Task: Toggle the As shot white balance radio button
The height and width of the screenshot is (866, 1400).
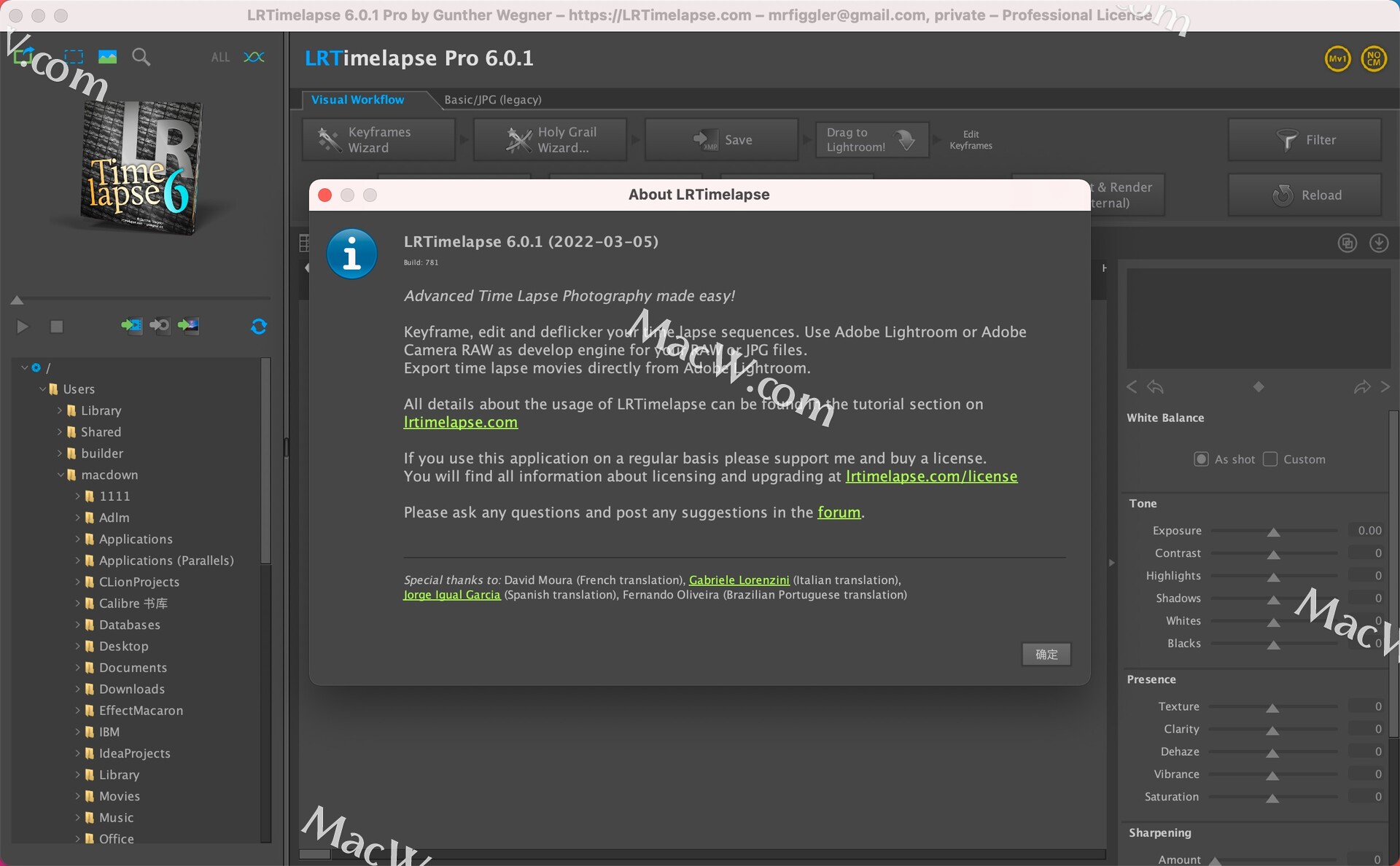Action: [x=1200, y=459]
